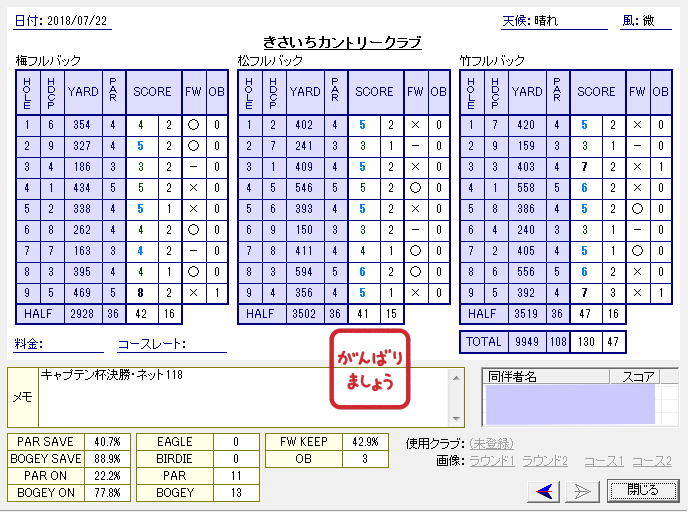This screenshot has width=688, height=512.
Task: Click the 梅 hole 1 yardage 354
Action: click(x=82, y=125)
